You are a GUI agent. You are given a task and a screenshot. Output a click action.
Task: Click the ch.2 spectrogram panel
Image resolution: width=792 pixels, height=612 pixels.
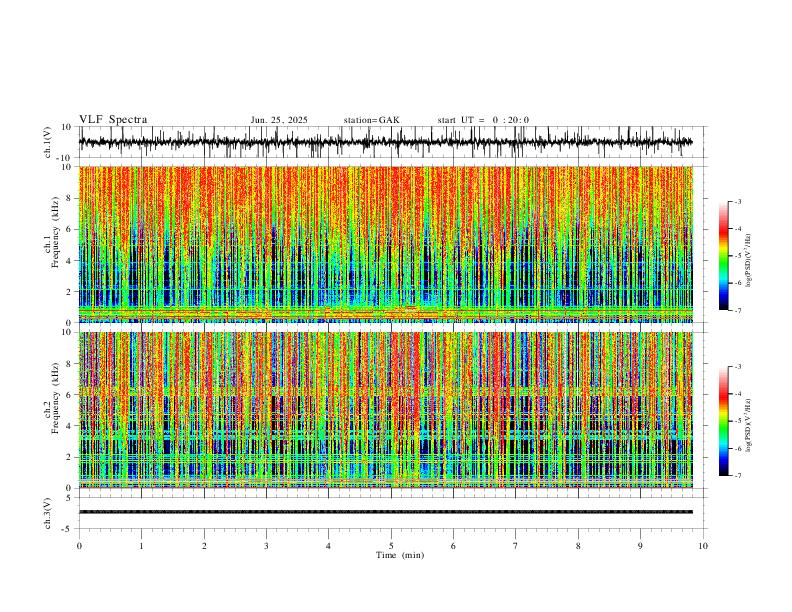click(385, 410)
